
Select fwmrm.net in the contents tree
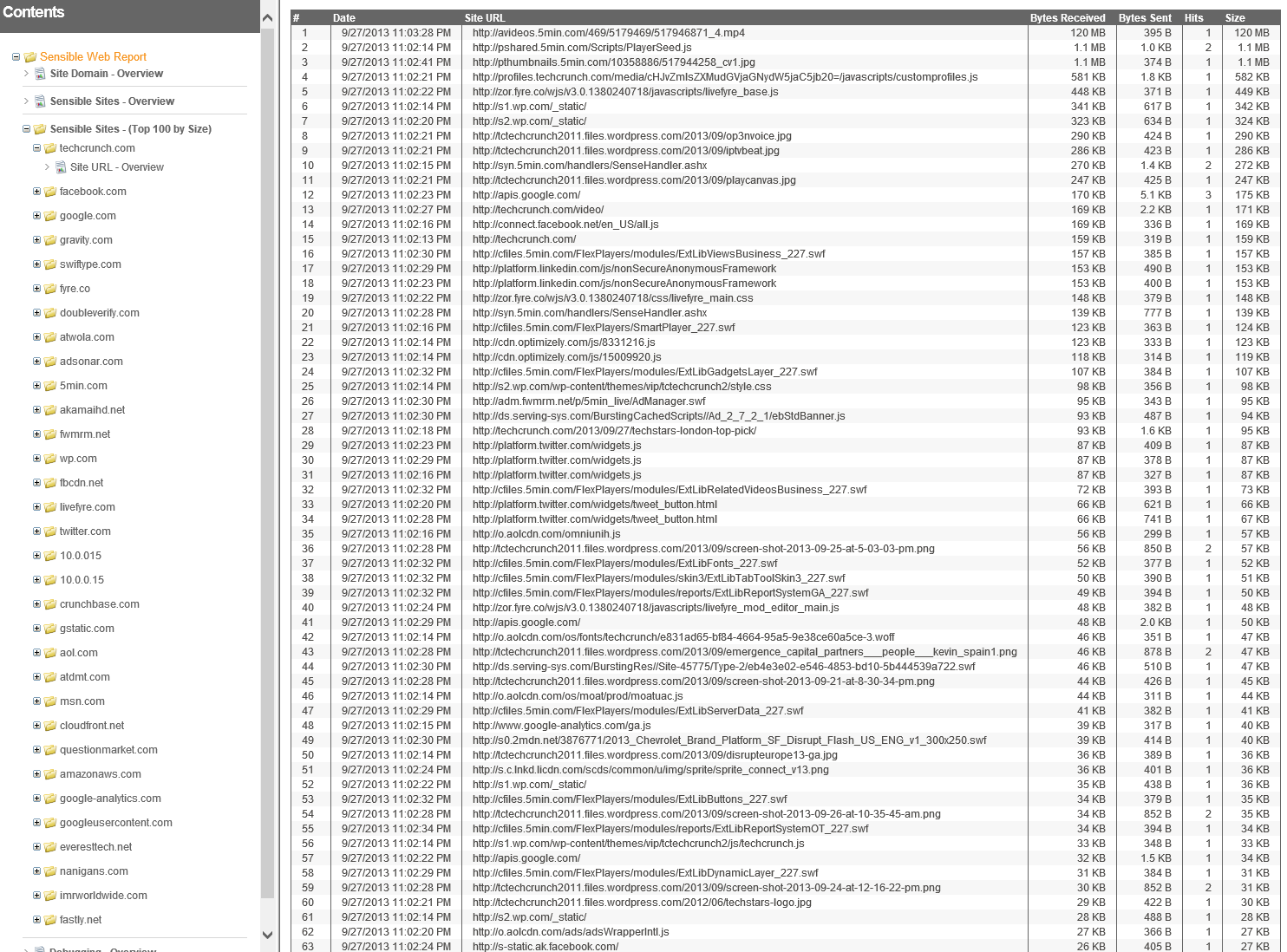click(85, 434)
